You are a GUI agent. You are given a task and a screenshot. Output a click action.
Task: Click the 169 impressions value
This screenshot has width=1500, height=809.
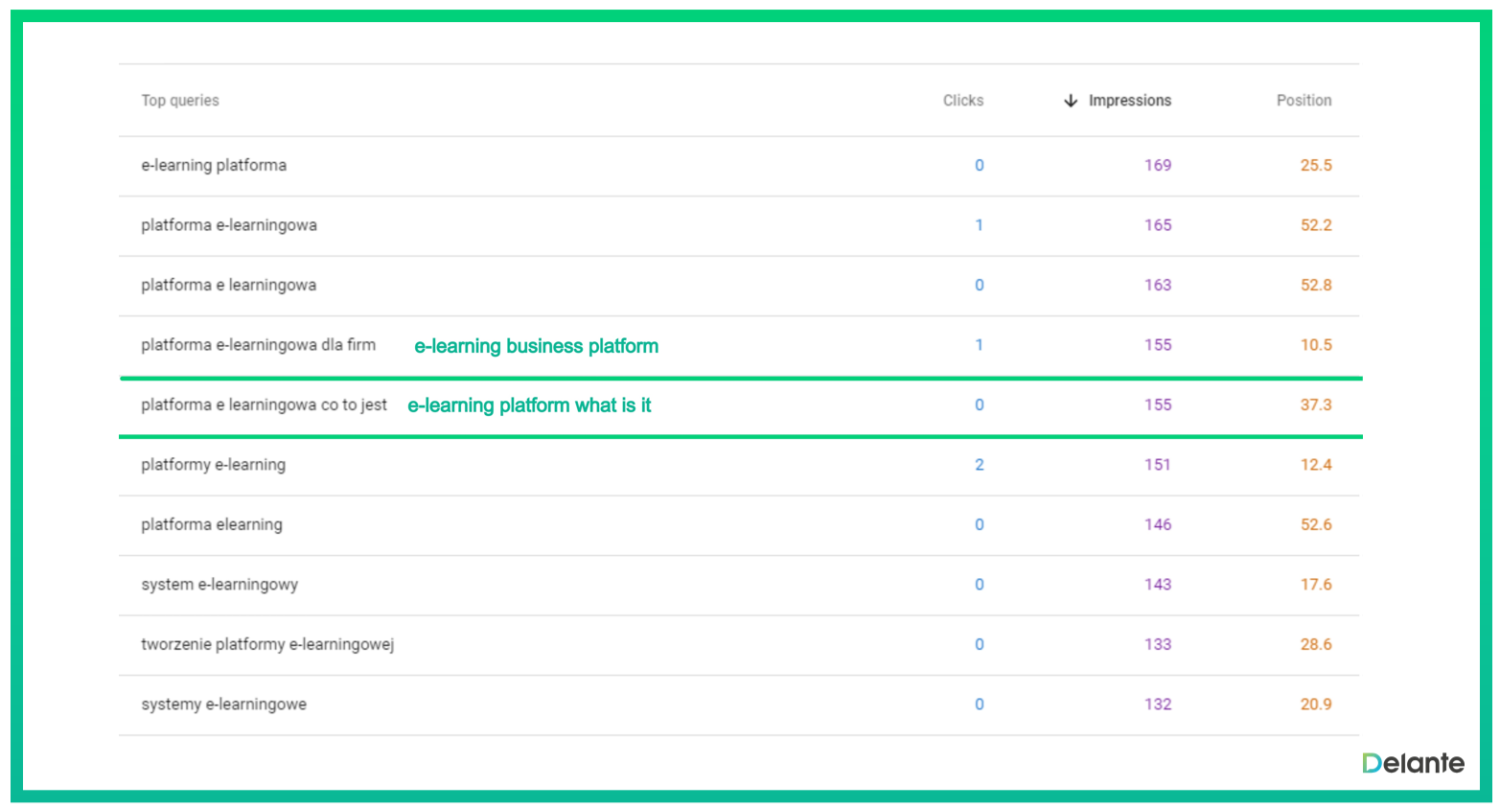click(1157, 165)
